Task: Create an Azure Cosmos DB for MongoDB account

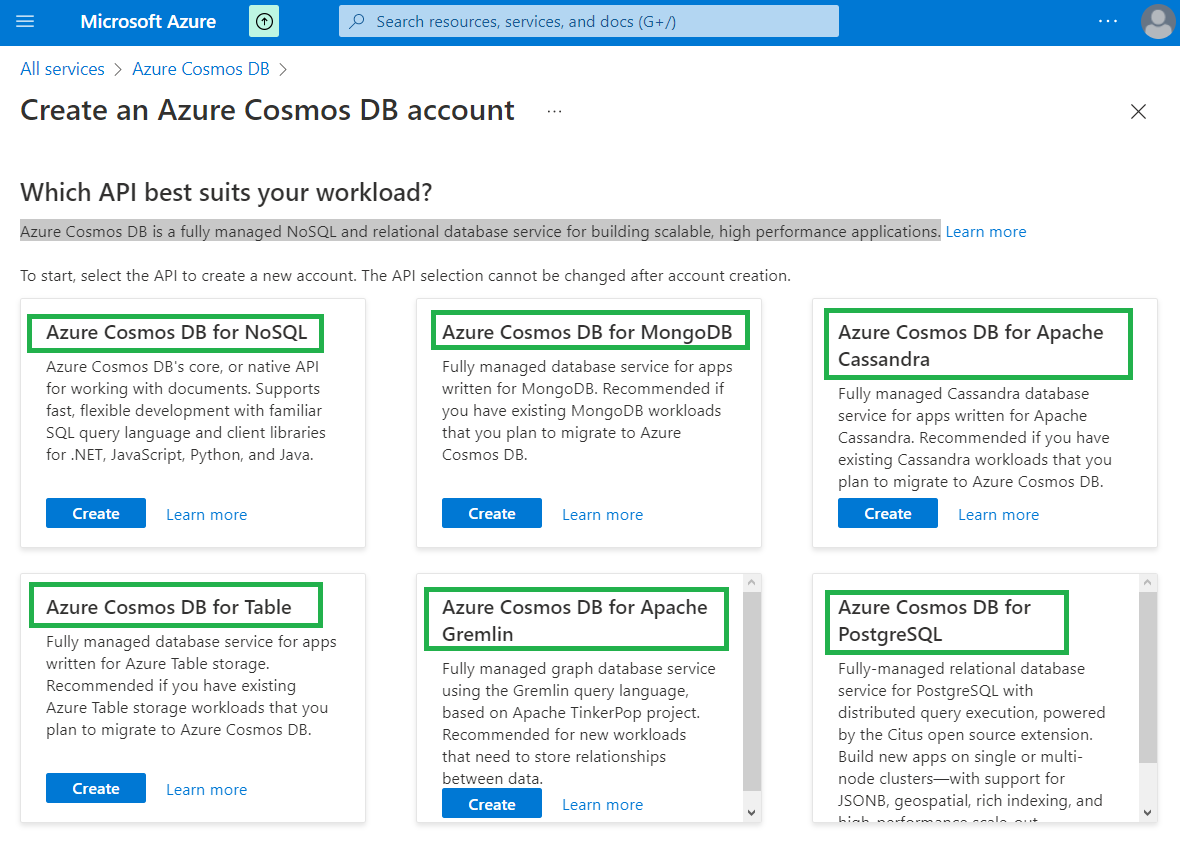Action: click(x=491, y=513)
